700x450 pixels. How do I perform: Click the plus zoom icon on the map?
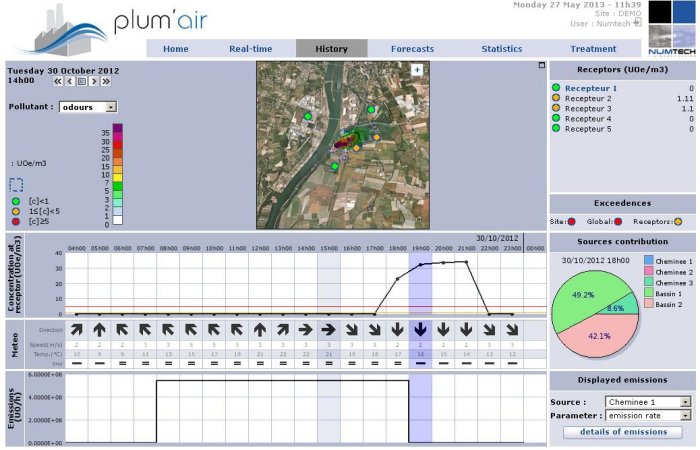click(x=417, y=69)
